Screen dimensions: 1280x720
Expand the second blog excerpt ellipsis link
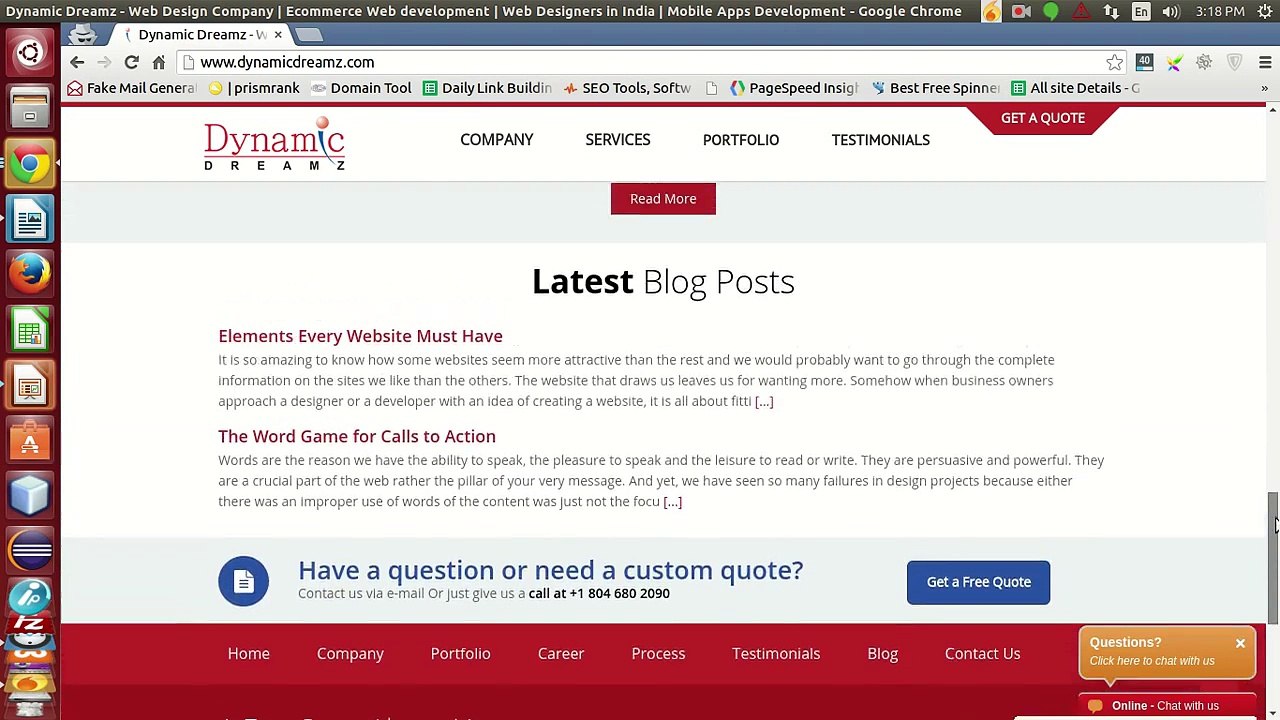(672, 502)
